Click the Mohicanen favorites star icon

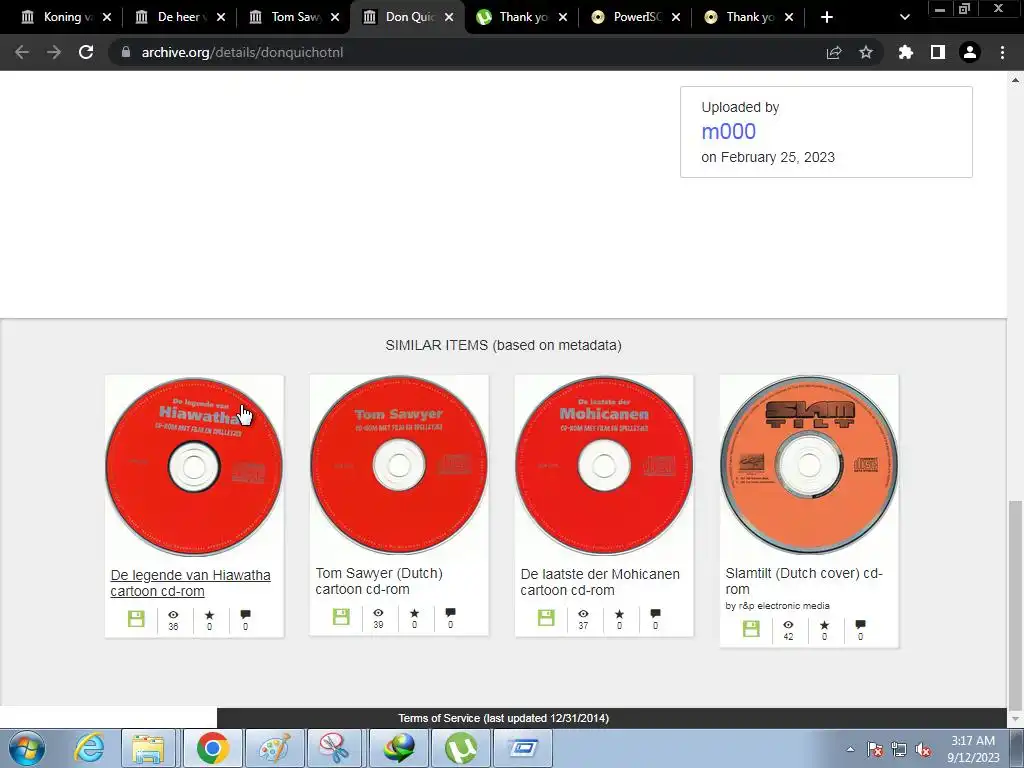click(619, 614)
